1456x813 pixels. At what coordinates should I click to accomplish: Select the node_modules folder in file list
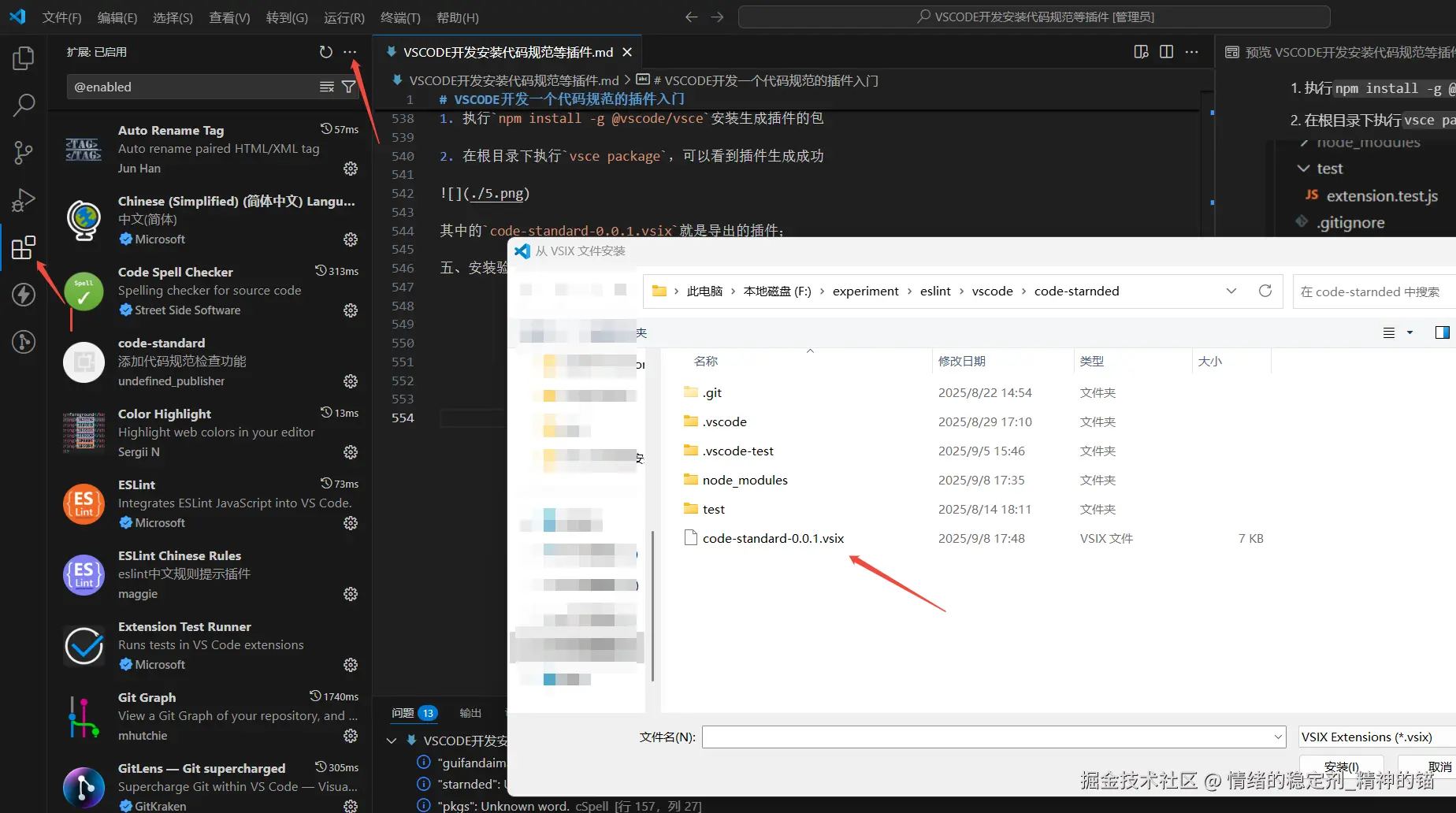(x=745, y=481)
